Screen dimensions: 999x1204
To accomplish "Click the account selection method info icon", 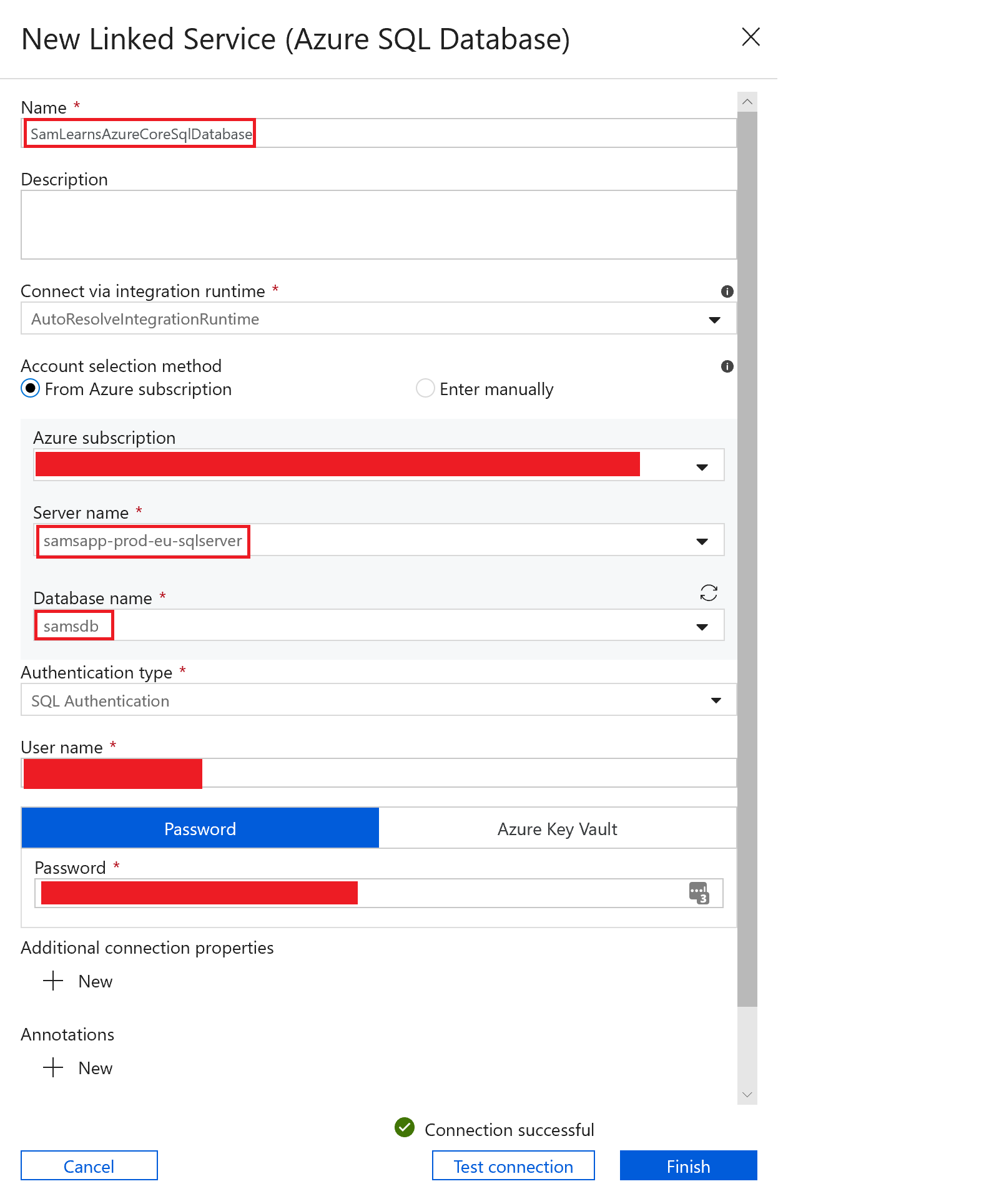I will pyautogui.click(x=727, y=366).
